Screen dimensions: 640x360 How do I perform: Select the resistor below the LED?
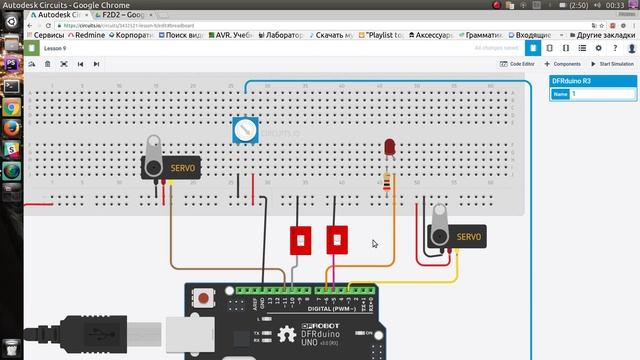(x=387, y=182)
